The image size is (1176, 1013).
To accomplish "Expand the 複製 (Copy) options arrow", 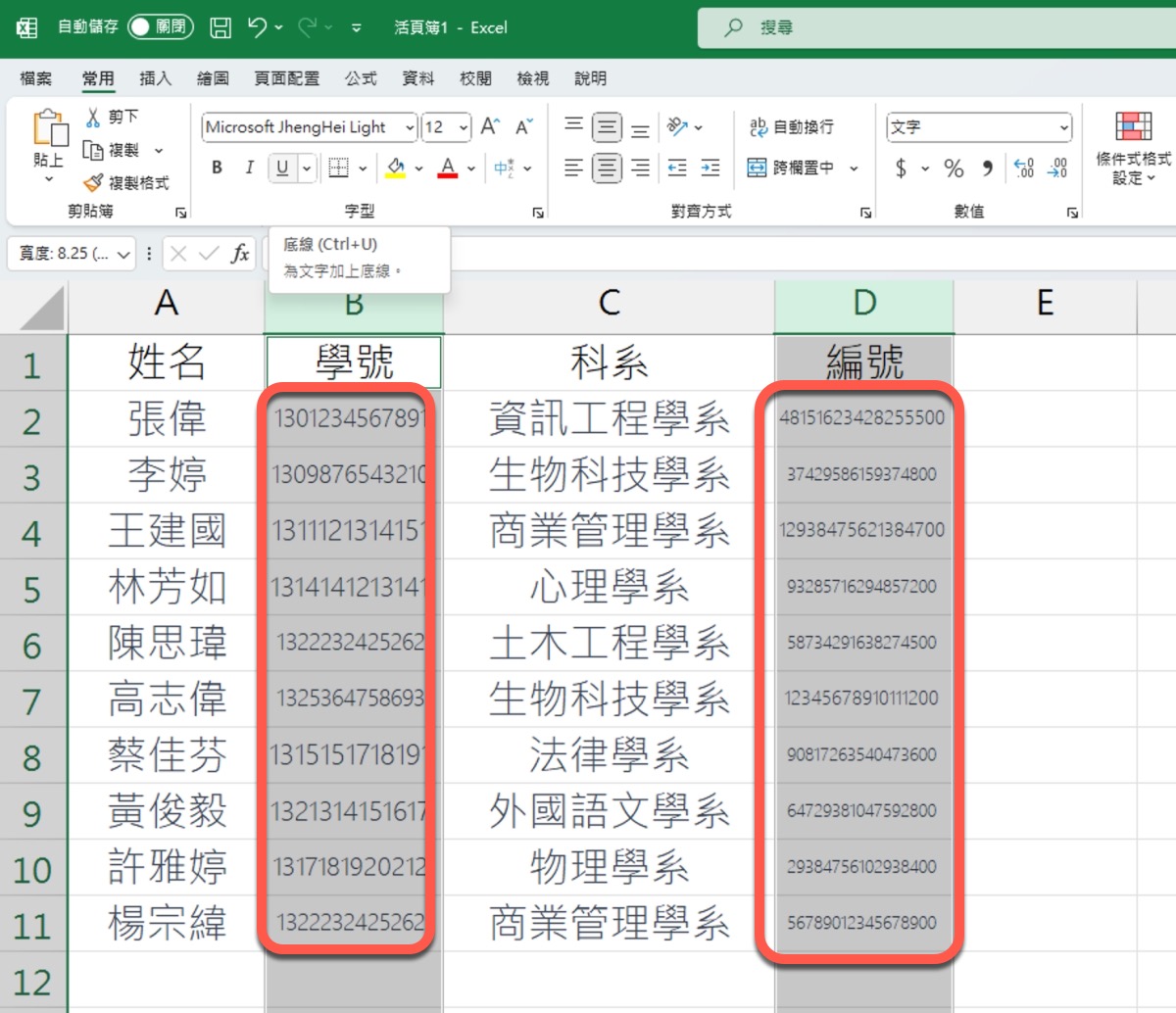I will tap(159, 151).
